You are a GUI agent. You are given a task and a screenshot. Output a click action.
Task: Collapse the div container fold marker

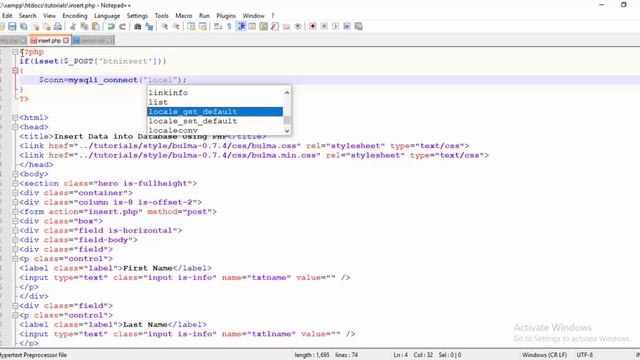click(x=15, y=193)
